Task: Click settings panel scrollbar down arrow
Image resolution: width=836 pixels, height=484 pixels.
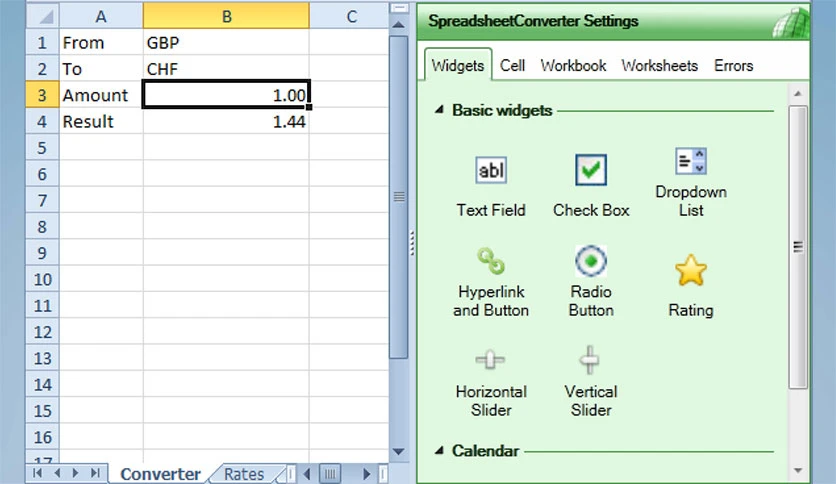Action: point(798,470)
